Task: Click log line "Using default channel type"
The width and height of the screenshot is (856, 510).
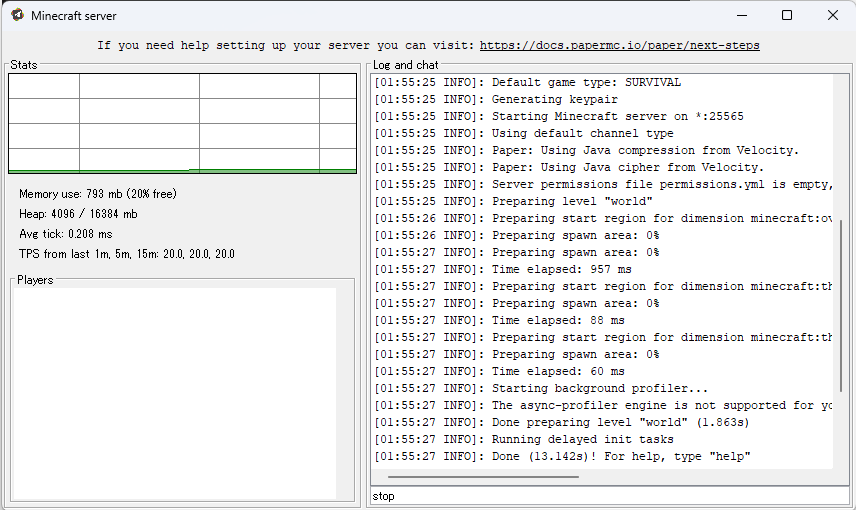Action: pos(524,133)
